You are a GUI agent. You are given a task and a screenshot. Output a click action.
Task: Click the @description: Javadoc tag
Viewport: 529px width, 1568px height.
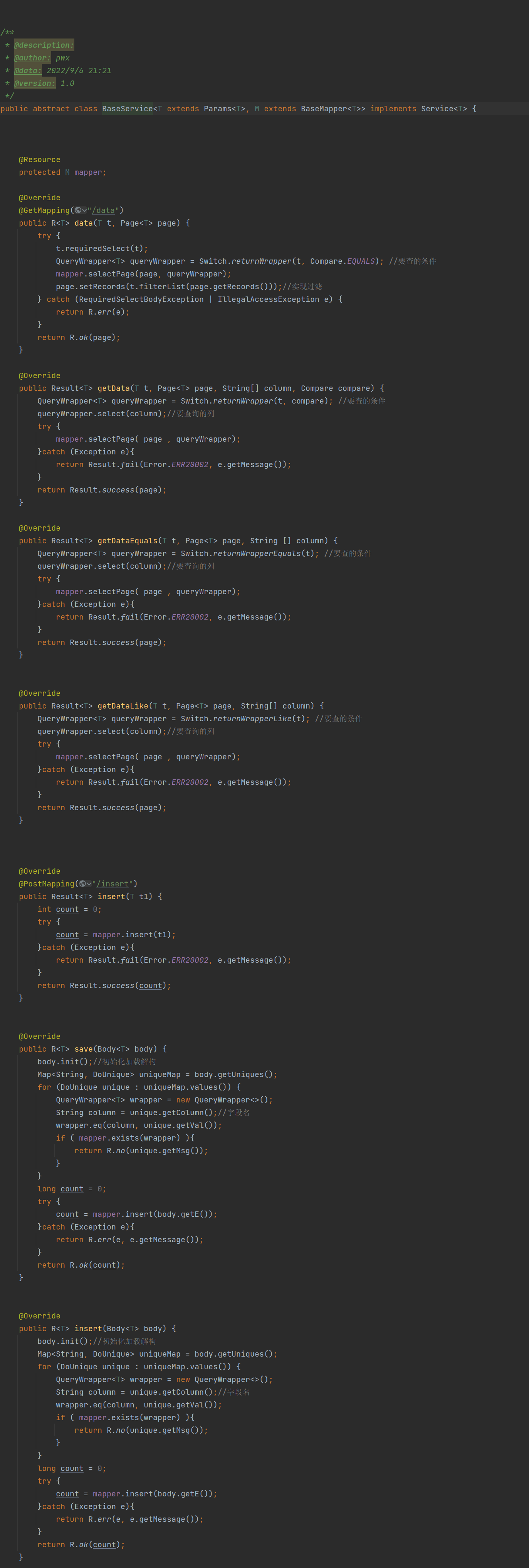pos(44,45)
